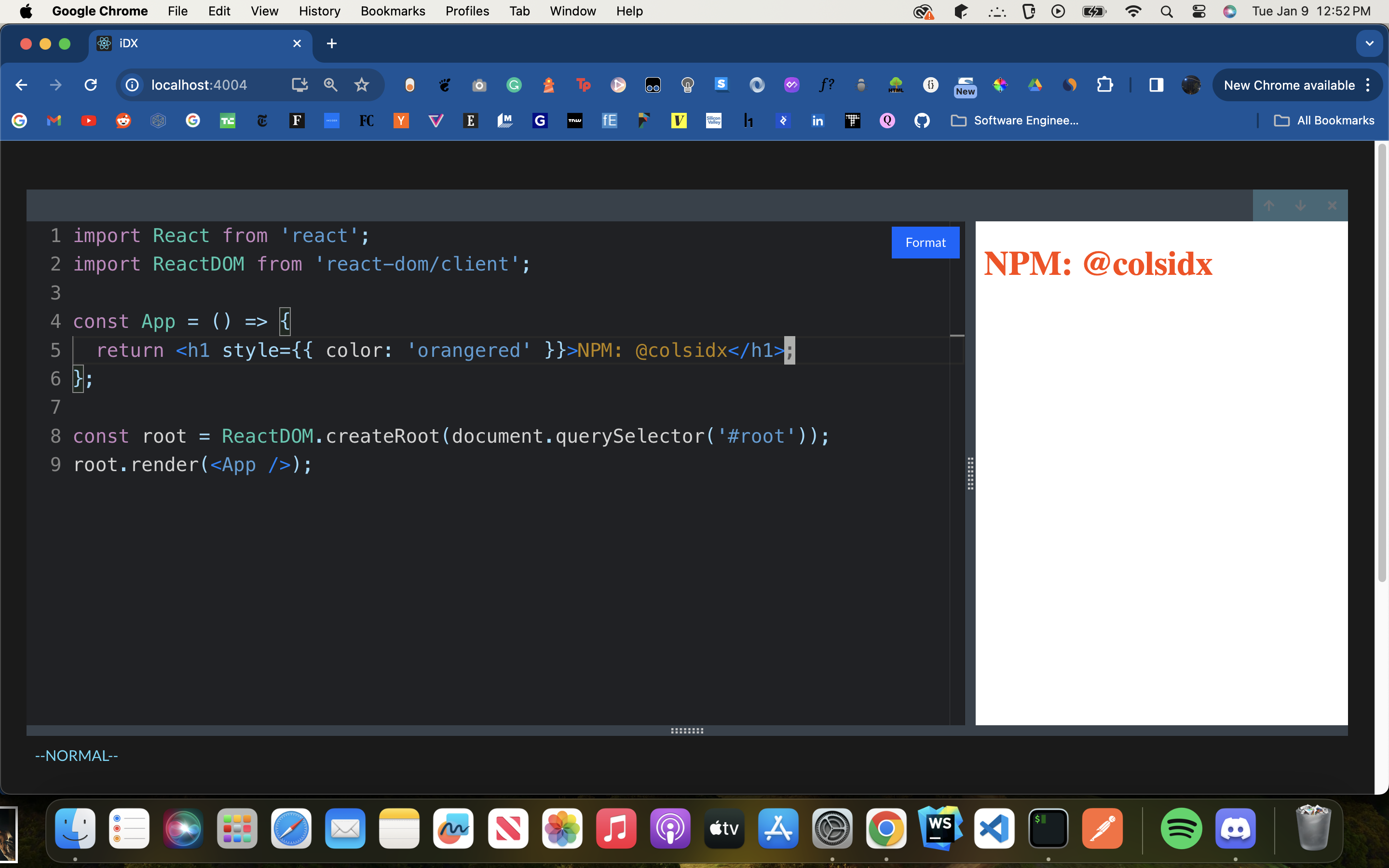
Task: Move the code cell down with arrow
Action: click(1300, 205)
